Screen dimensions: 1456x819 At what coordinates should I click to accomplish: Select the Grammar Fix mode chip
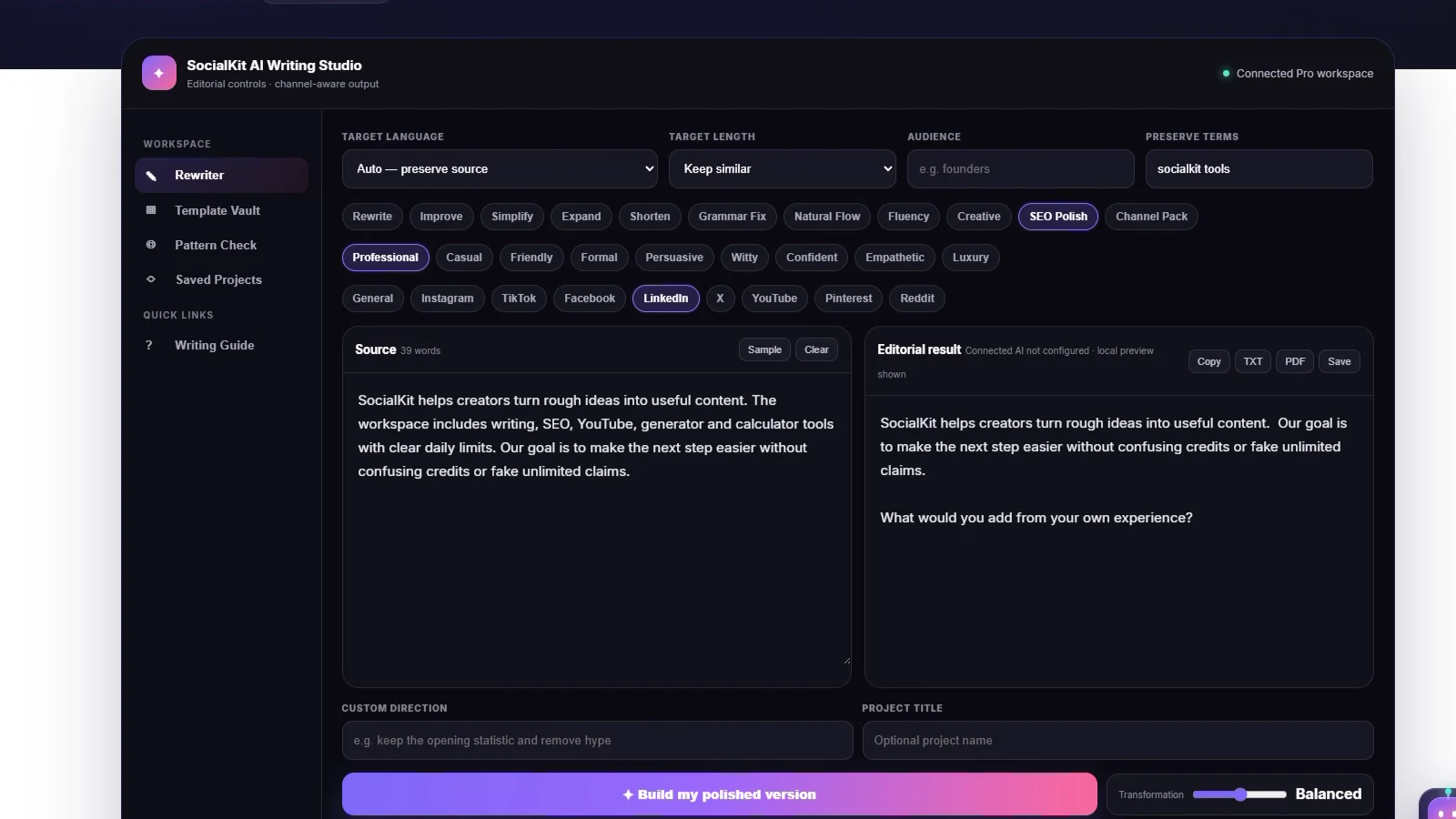click(732, 217)
